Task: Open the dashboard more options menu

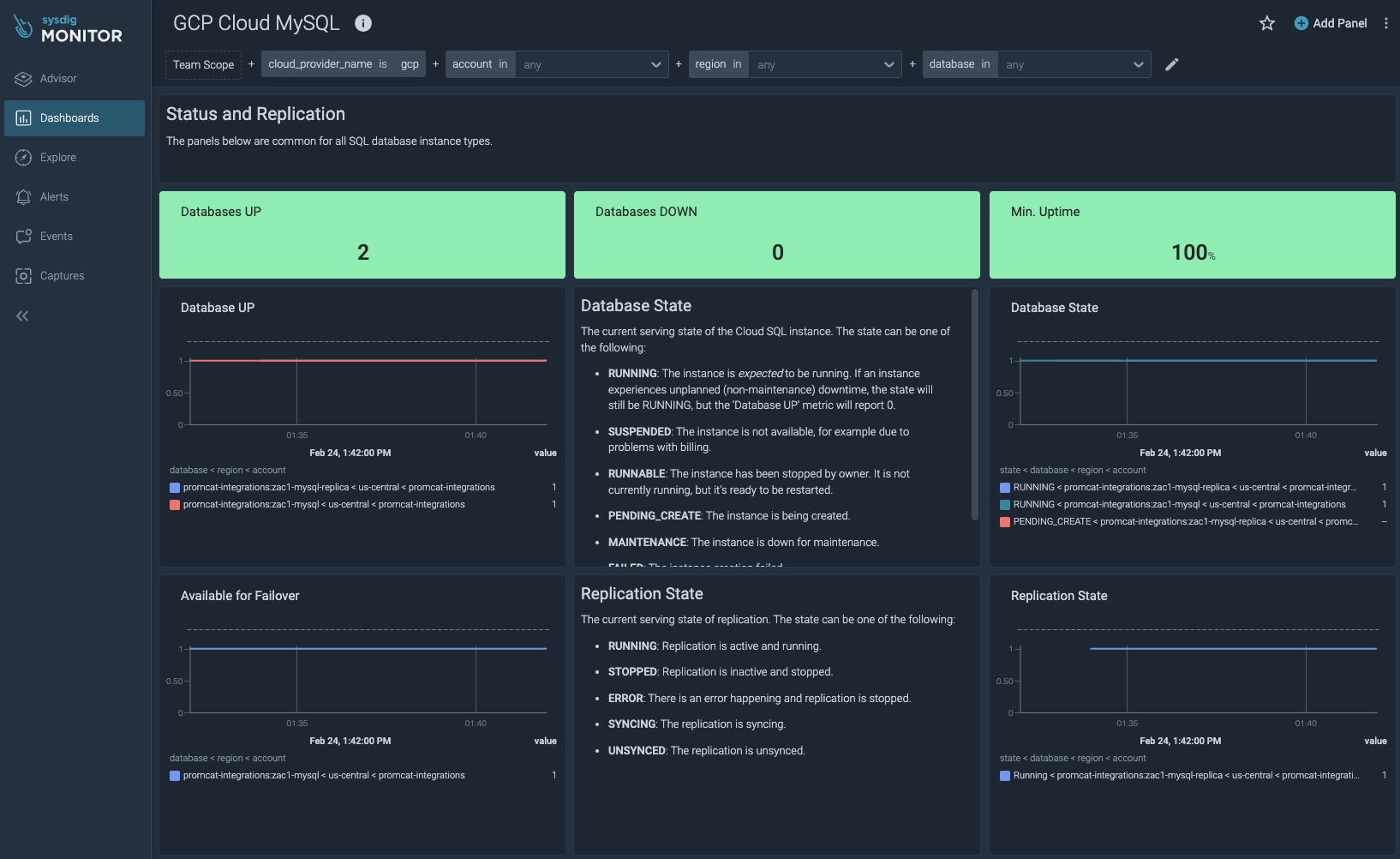Action: tap(1385, 23)
